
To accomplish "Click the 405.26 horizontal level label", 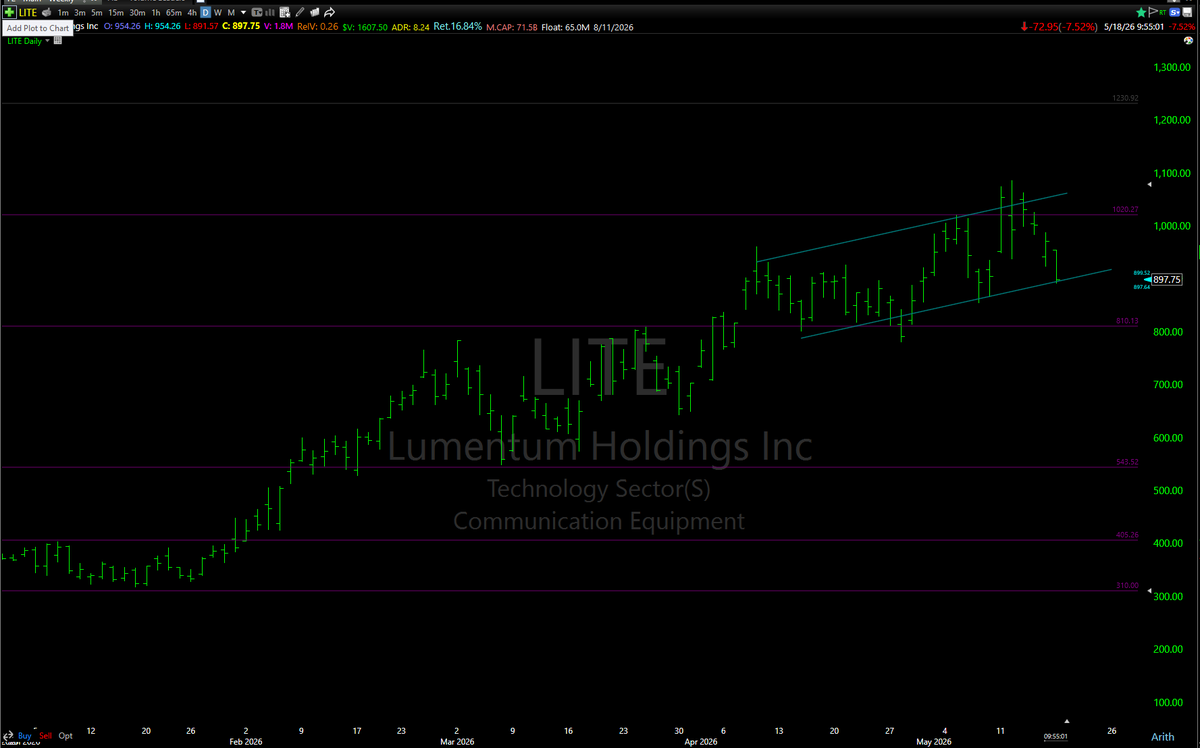I will pos(1126,535).
